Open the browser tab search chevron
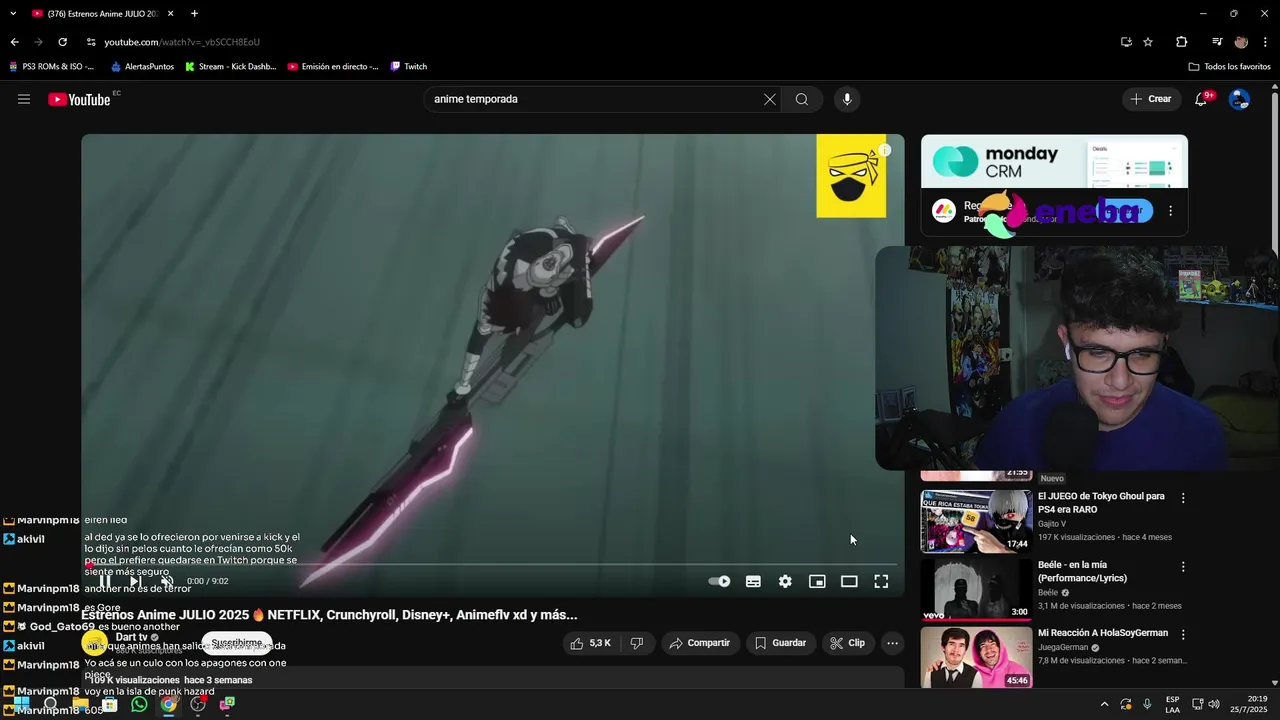Screen dimensions: 1280x720 click(x=13, y=14)
